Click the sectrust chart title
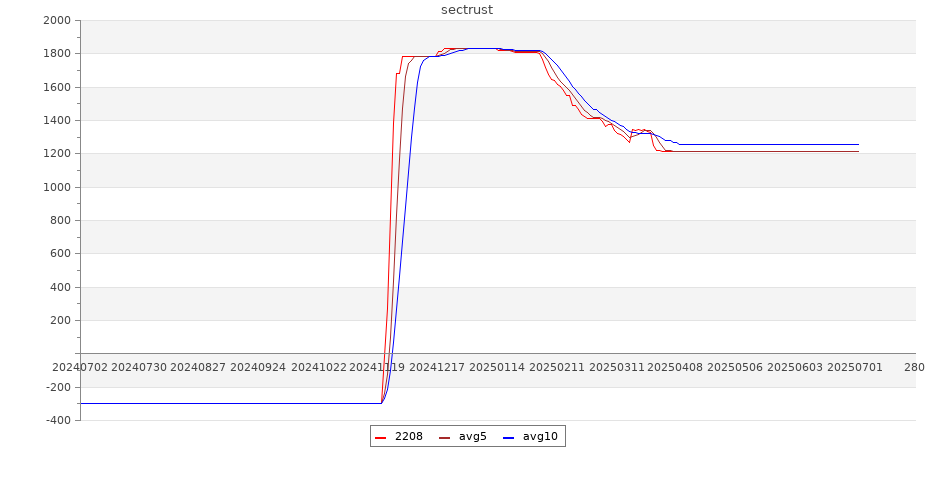935x500 pixels. (467, 10)
